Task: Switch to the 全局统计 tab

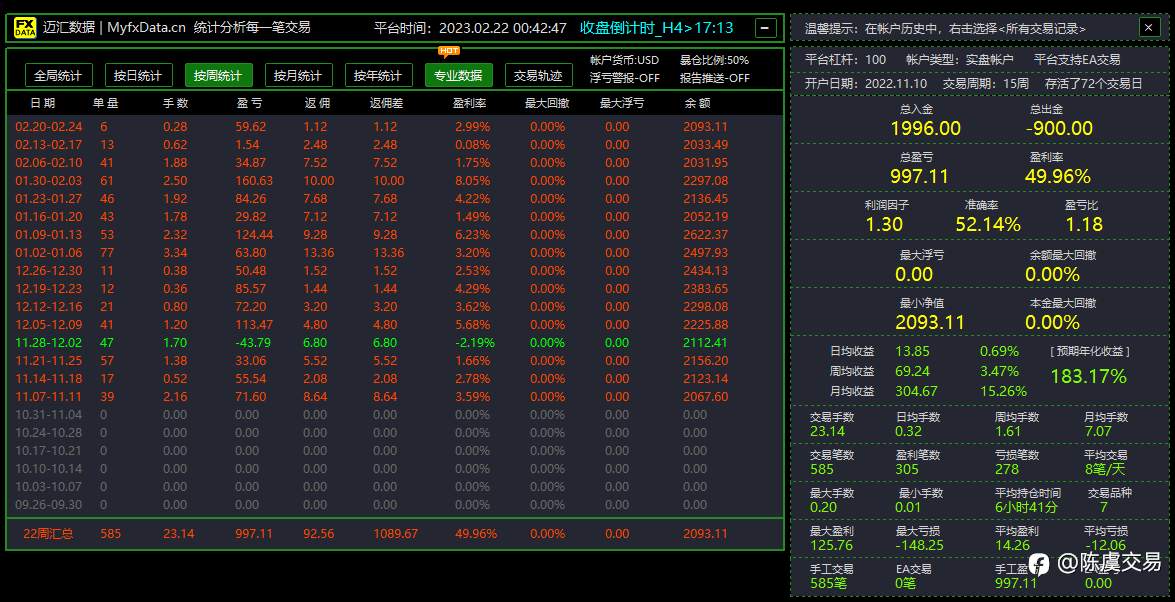Action: [x=58, y=75]
